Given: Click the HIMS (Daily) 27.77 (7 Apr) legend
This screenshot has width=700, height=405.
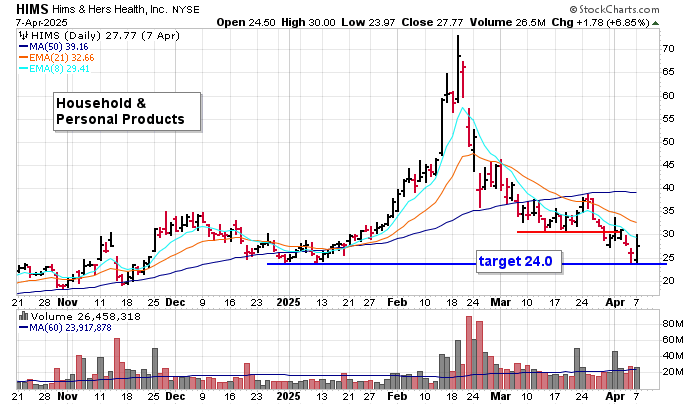Looking at the screenshot, I should click(x=104, y=36).
